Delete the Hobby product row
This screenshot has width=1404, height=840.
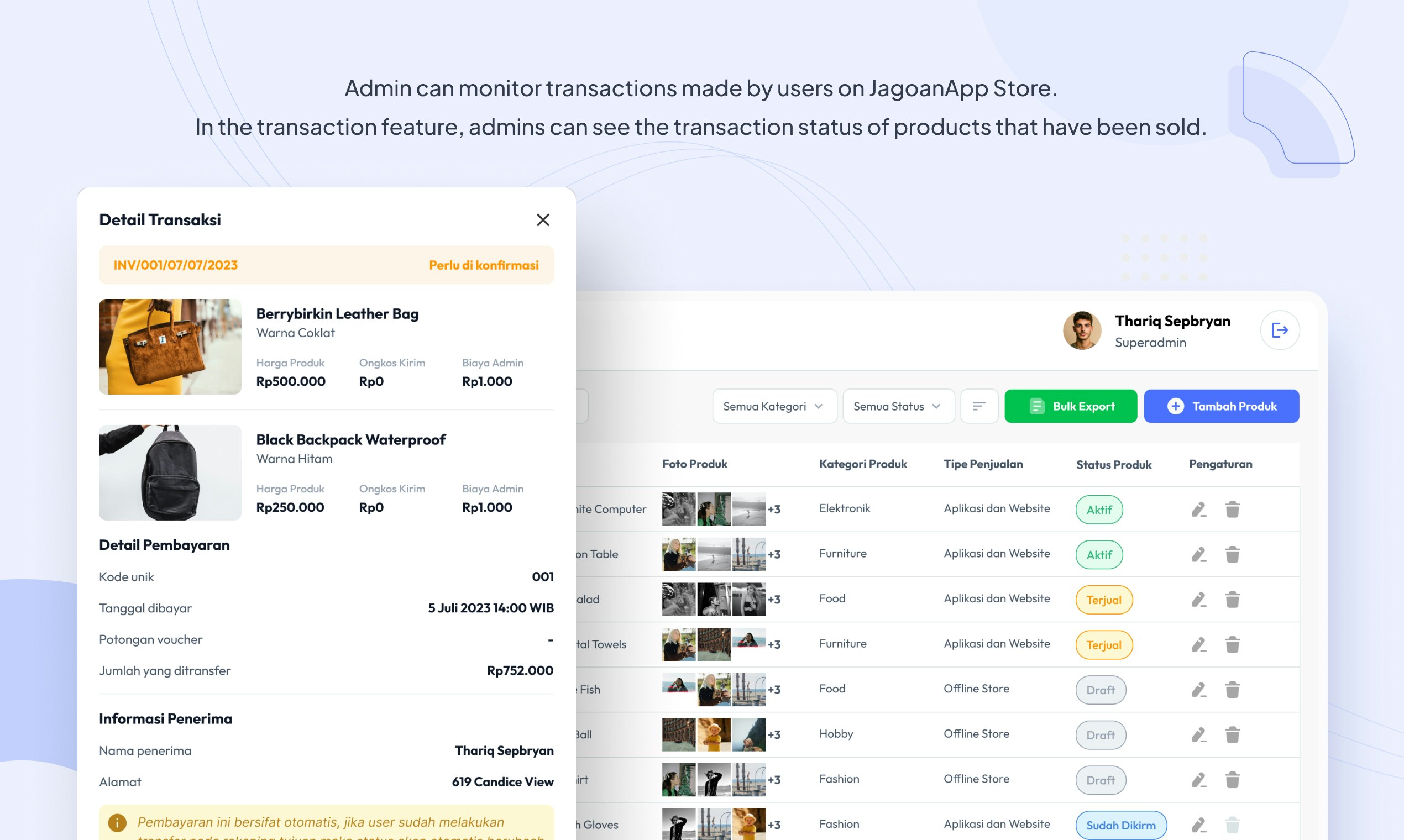1233,734
